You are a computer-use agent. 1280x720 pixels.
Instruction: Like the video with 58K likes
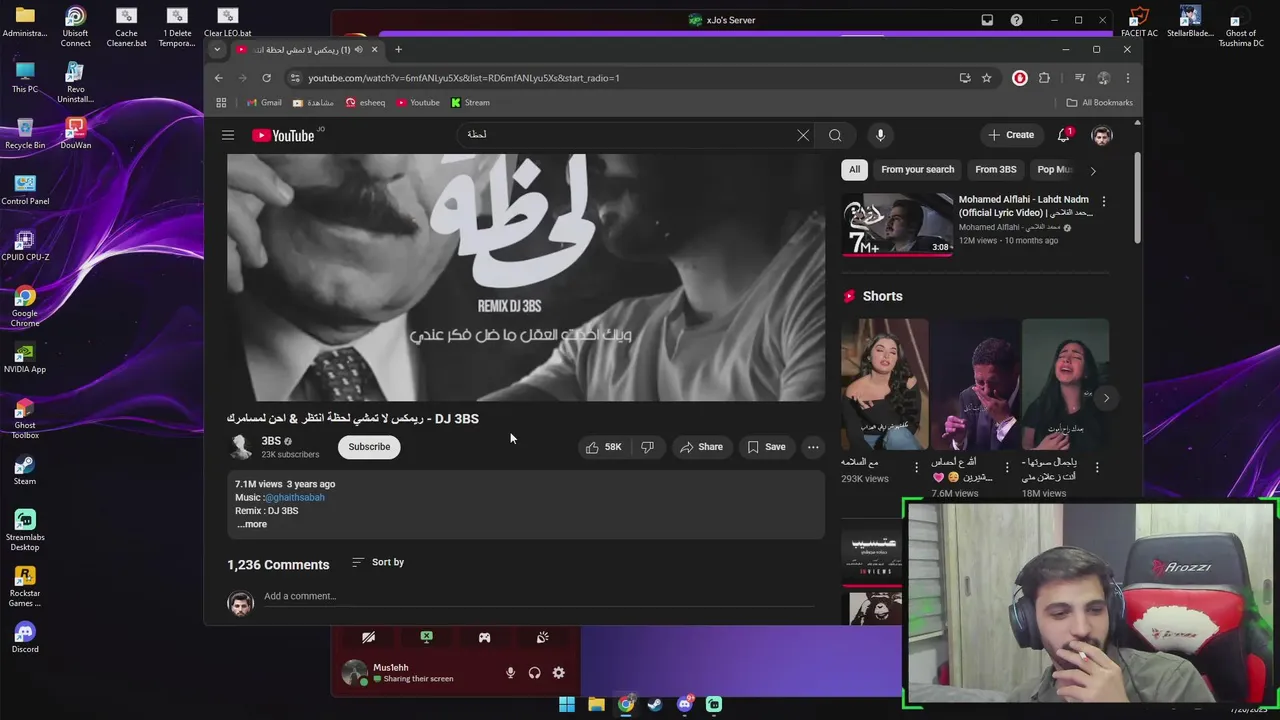(604, 447)
